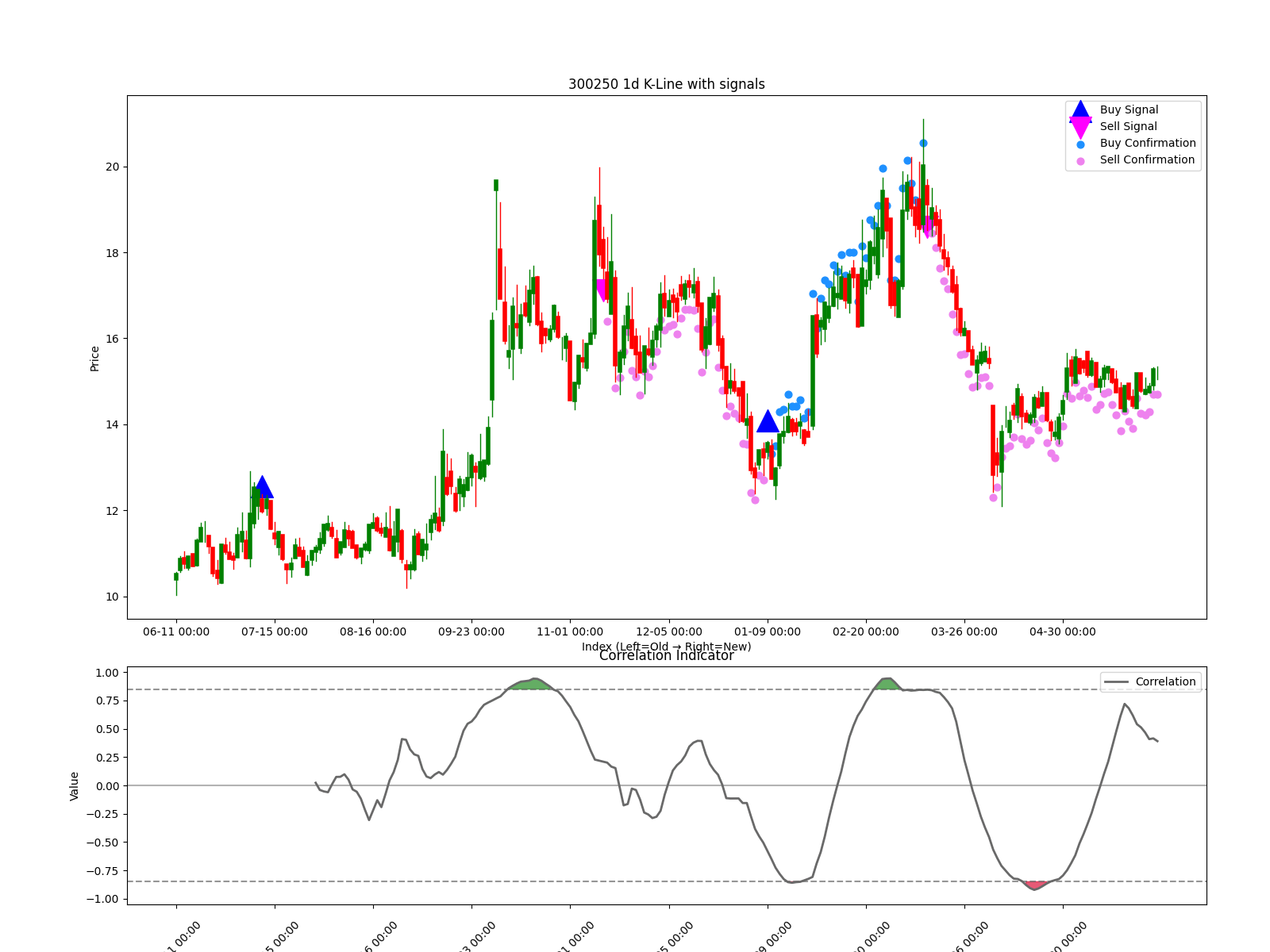The height and width of the screenshot is (952, 1270).
Task: Click the 'Index (Left=Old → Right=New)' axis label
Action: click(667, 647)
